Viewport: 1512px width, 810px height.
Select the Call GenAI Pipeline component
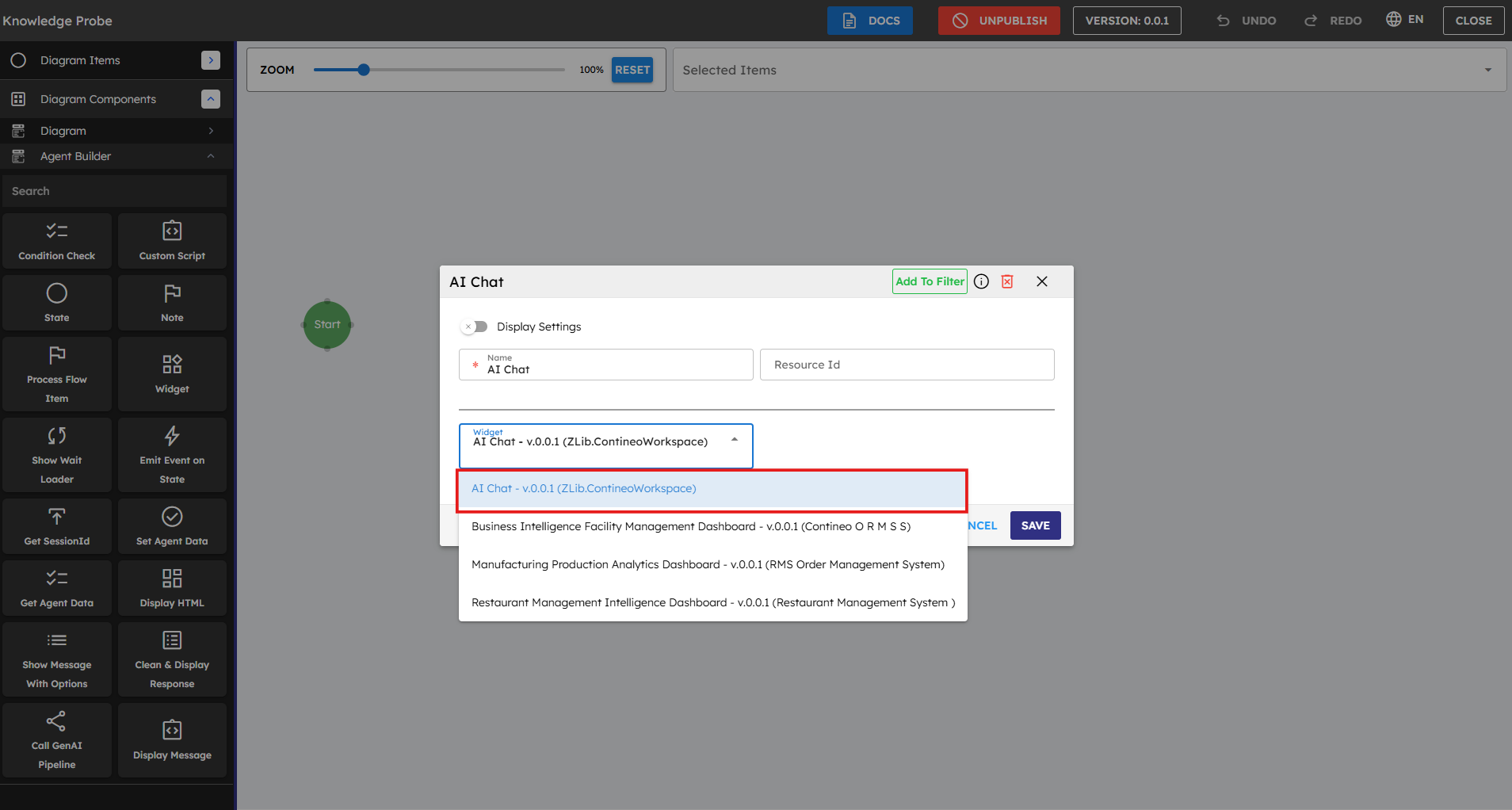coord(57,740)
